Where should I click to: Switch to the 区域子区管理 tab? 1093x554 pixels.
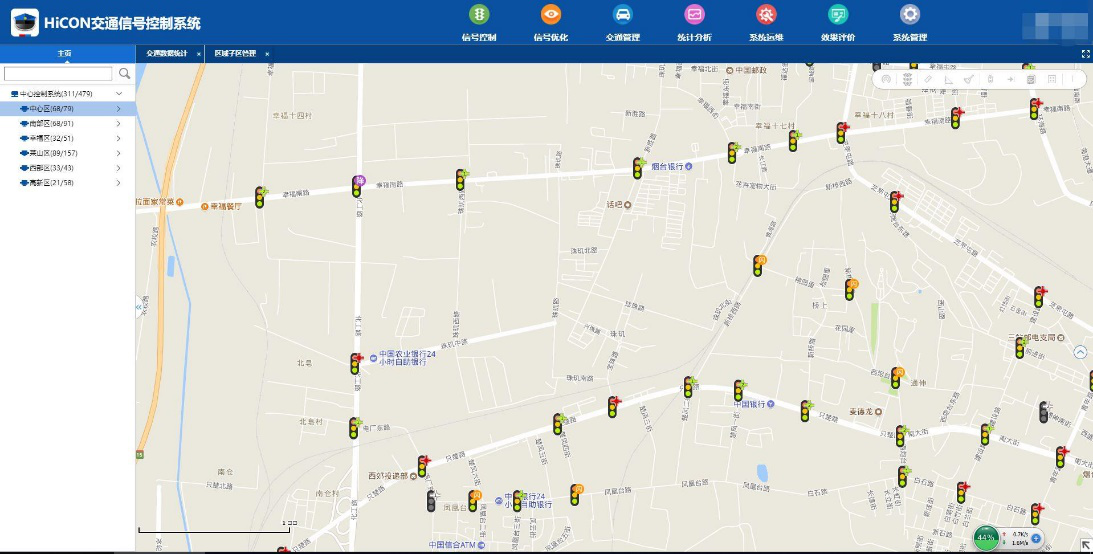235,53
